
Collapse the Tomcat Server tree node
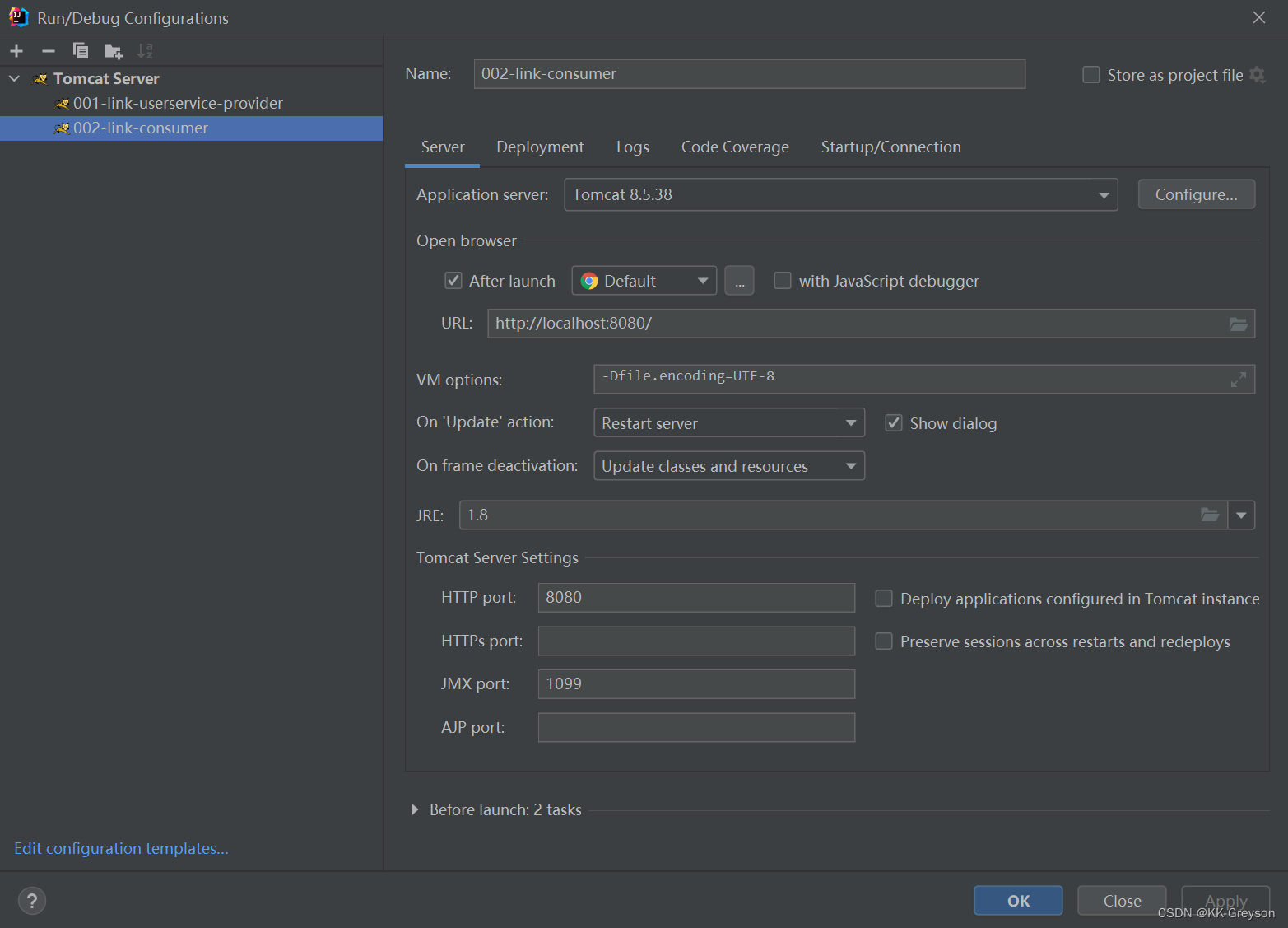tap(15, 79)
